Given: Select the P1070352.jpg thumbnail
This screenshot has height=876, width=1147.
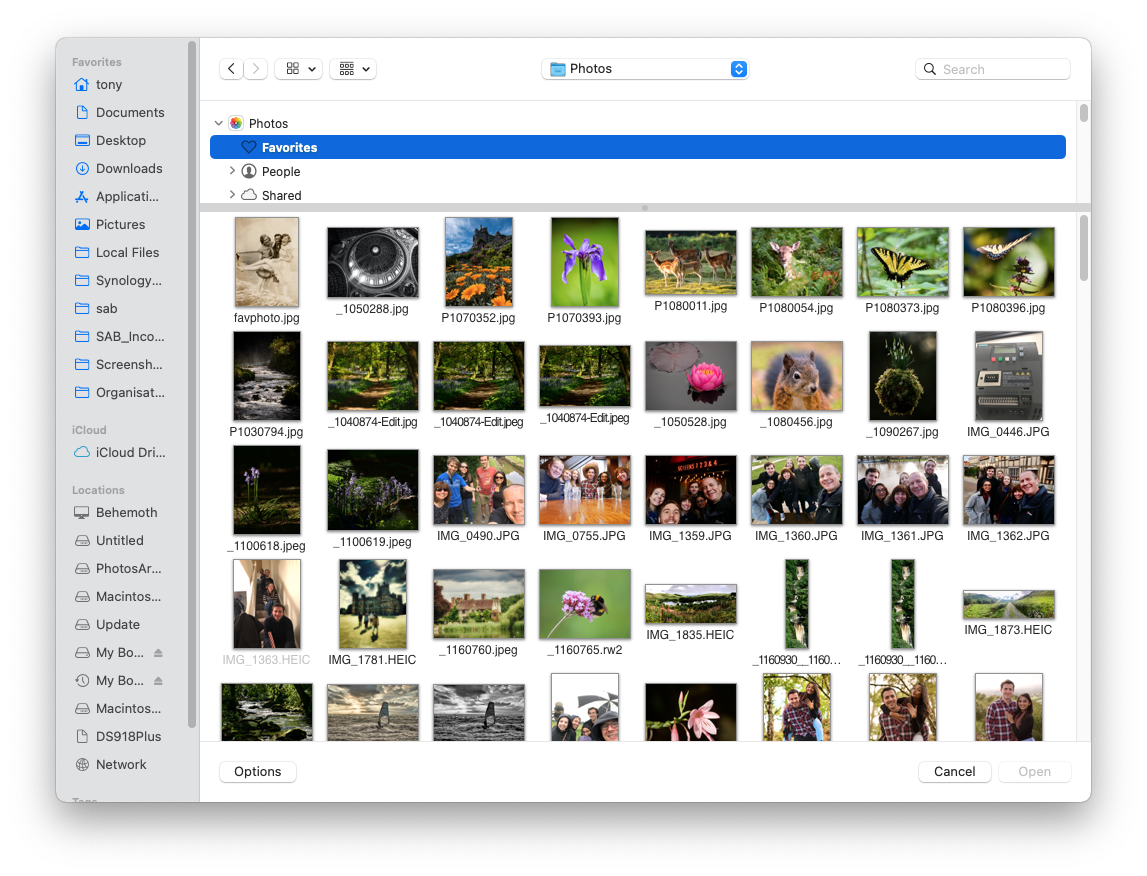Looking at the screenshot, I should 478,262.
